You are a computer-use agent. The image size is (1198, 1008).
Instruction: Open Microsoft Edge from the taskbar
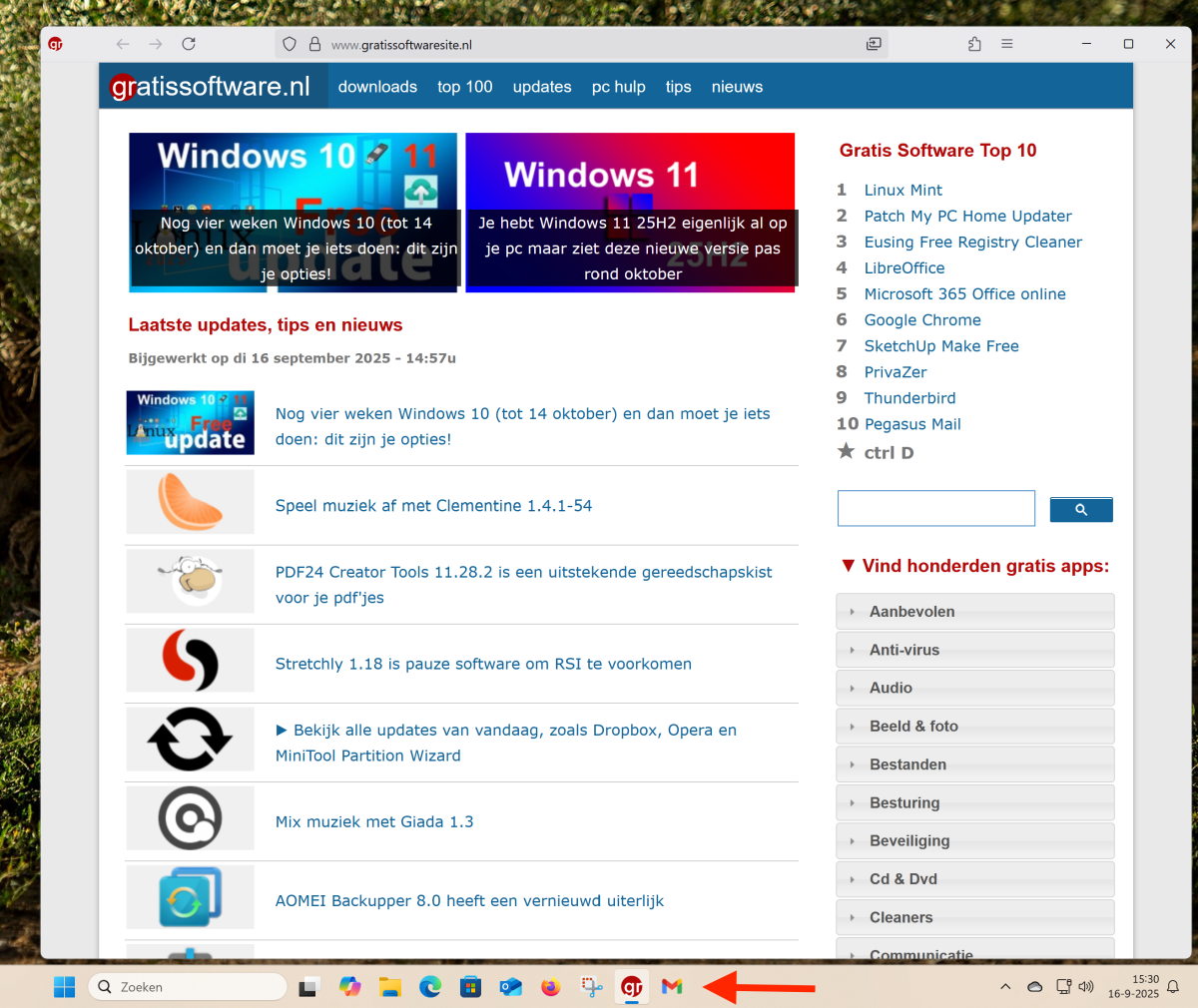point(430,987)
